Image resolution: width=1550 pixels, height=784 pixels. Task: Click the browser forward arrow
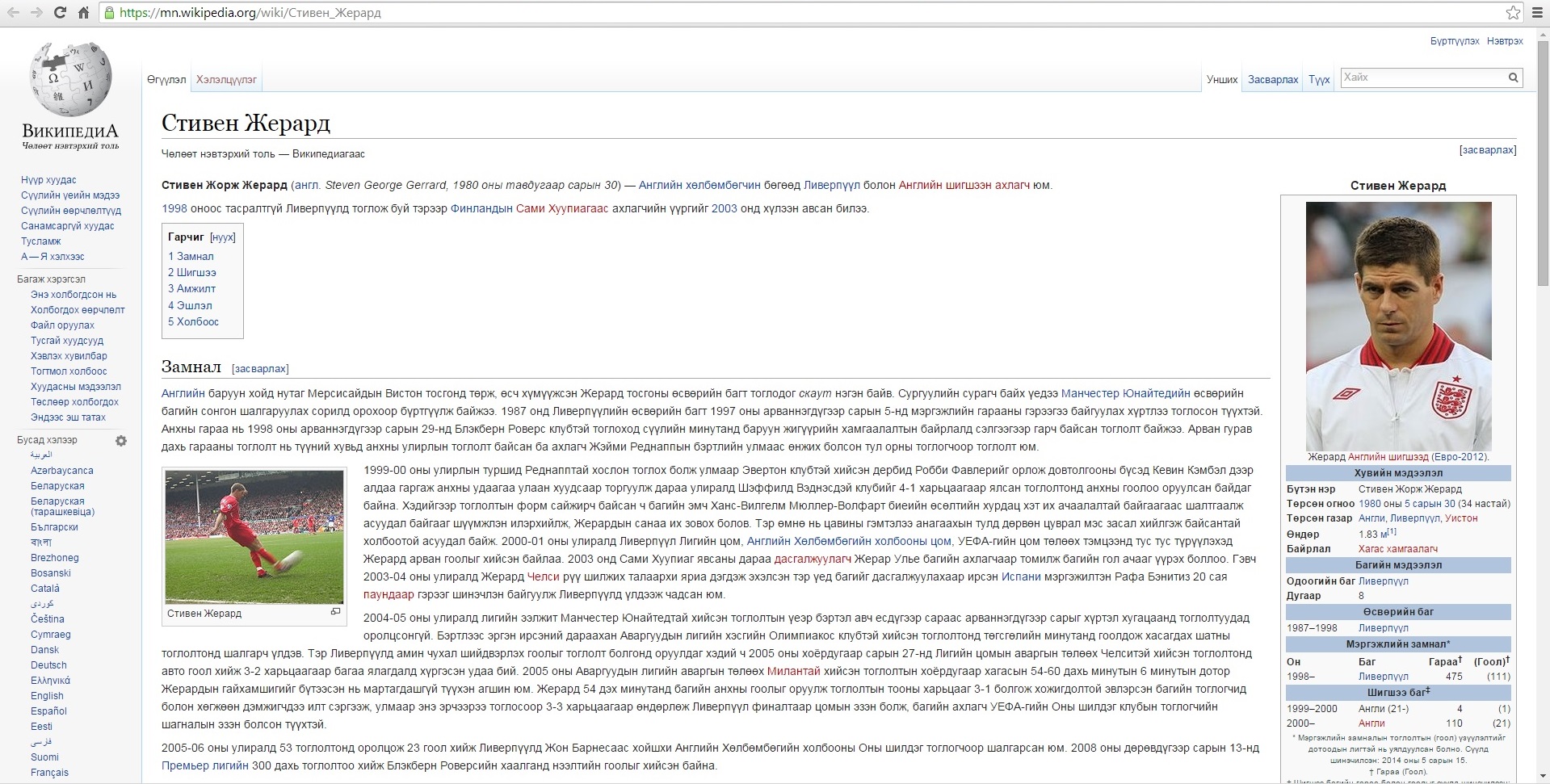[36, 12]
